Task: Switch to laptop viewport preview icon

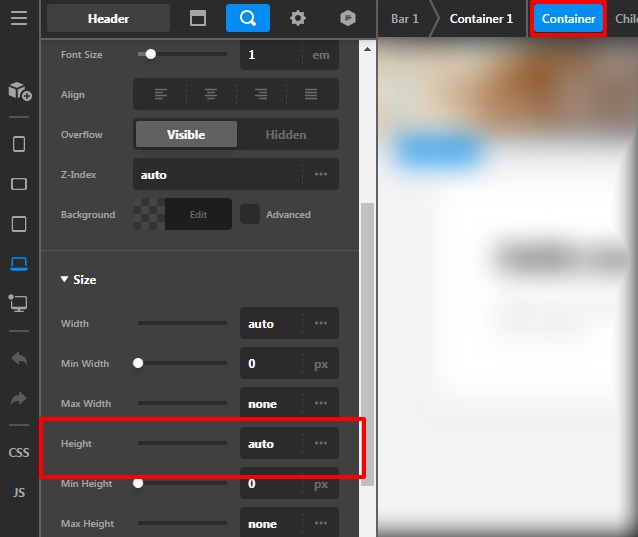Action: [19, 263]
